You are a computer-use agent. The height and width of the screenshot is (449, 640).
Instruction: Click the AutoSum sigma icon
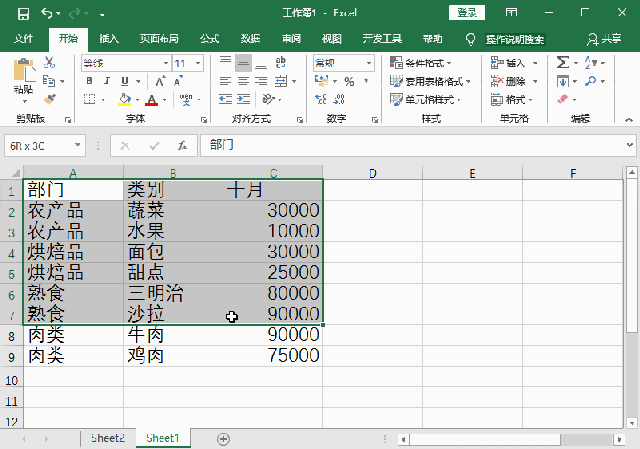tap(562, 62)
